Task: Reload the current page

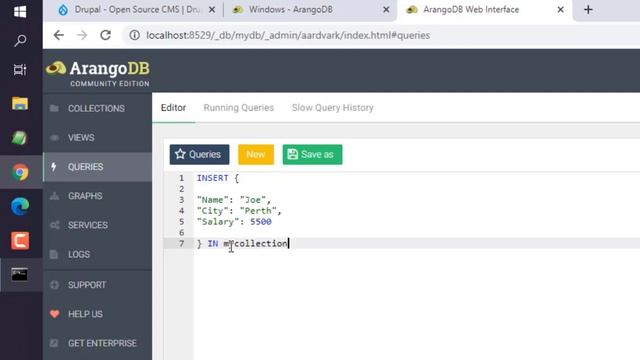Action: point(106,35)
